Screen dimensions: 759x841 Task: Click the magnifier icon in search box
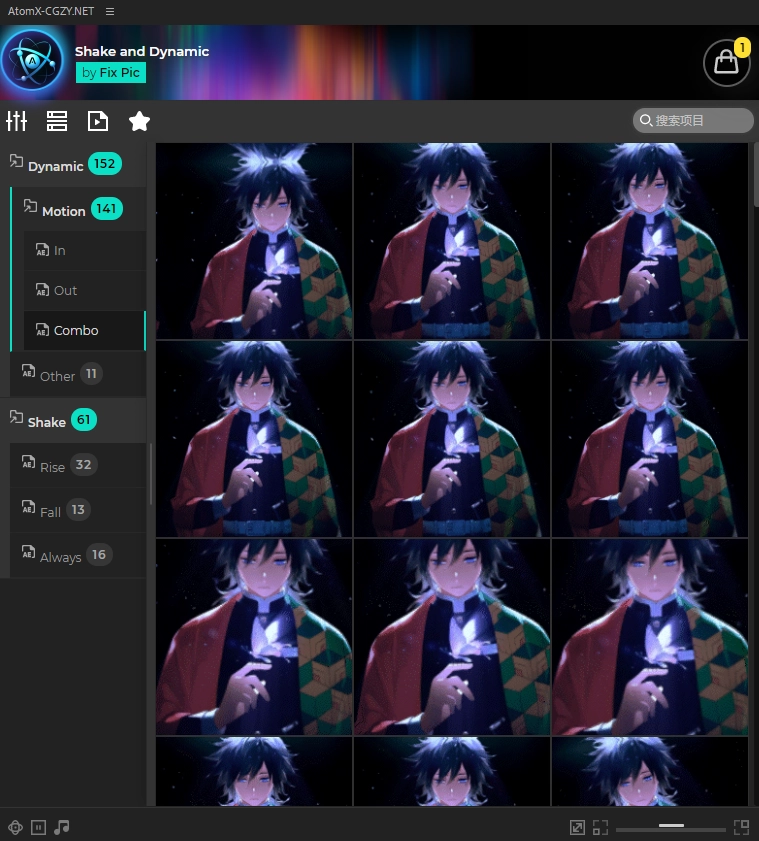click(646, 120)
